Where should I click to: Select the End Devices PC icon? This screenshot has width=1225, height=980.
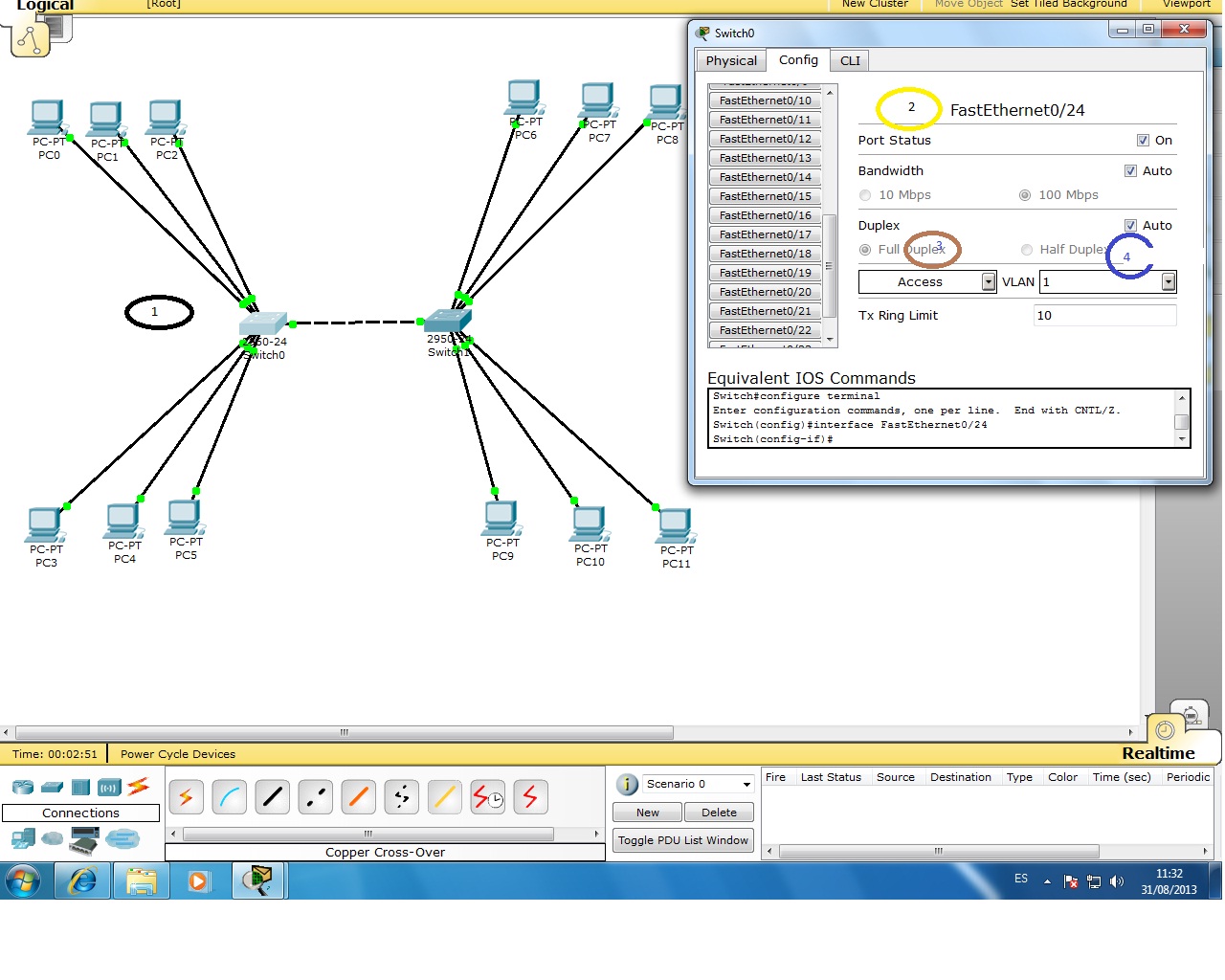pyautogui.click(x=24, y=838)
